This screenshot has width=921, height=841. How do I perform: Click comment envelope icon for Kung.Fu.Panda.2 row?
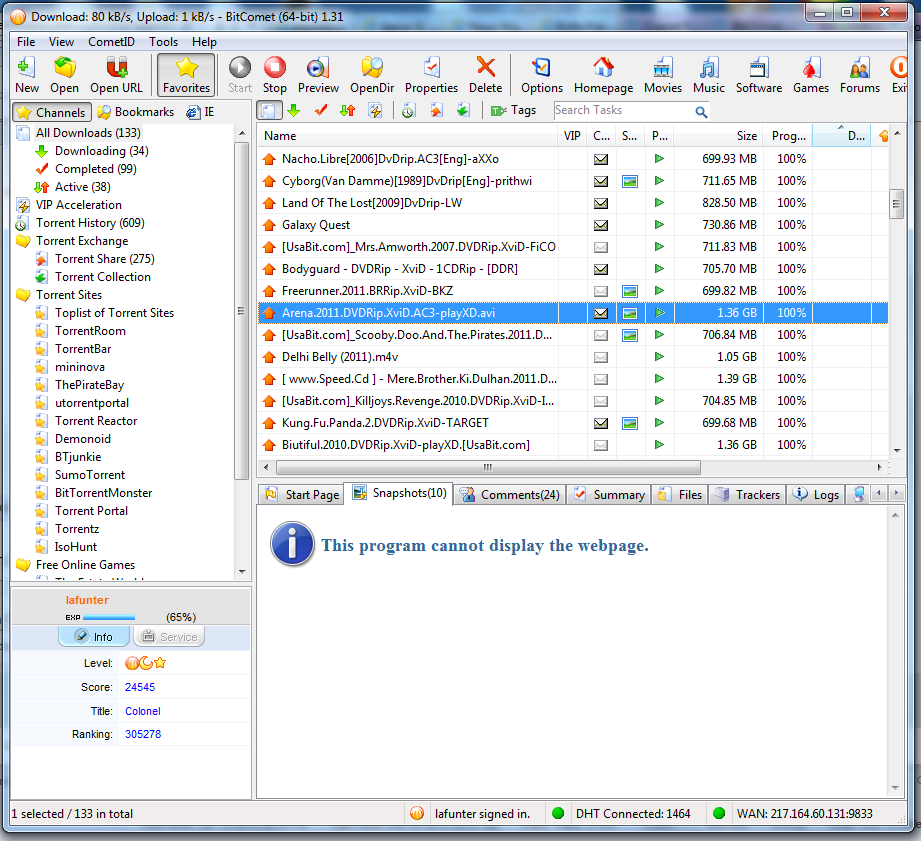pyautogui.click(x=600, y=423)
